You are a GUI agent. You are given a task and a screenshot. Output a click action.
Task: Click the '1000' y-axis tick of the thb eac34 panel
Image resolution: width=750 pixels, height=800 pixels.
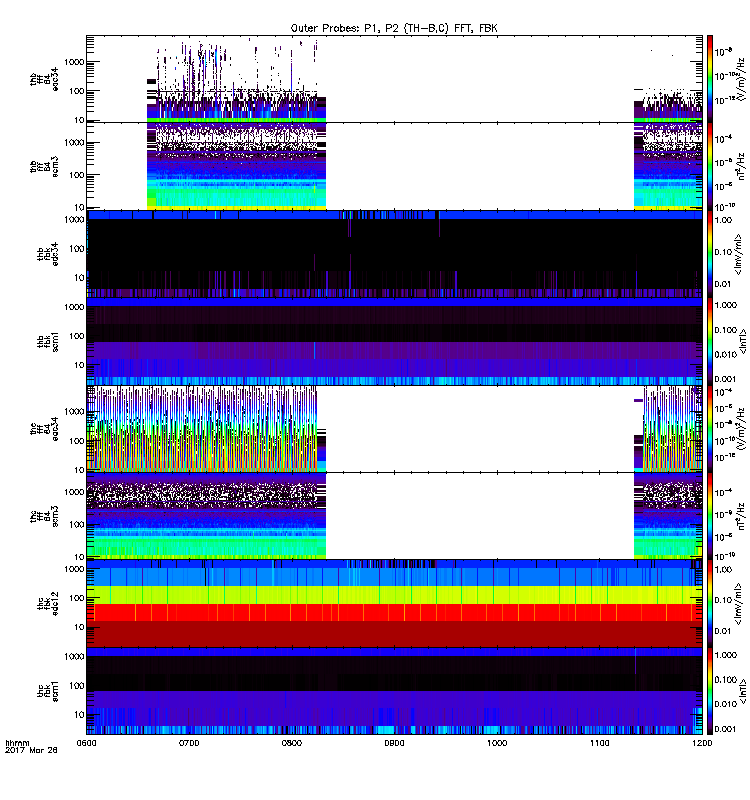tap(74, 62)
